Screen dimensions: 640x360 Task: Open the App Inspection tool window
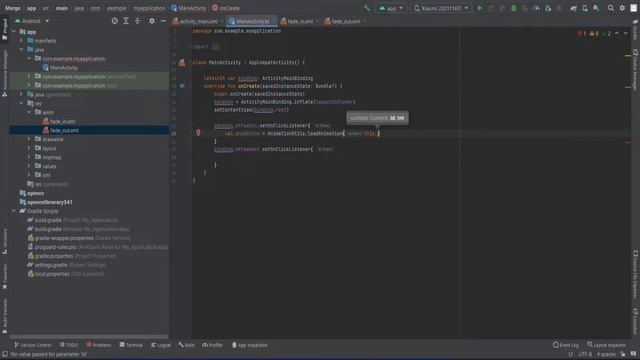[249, 345]
